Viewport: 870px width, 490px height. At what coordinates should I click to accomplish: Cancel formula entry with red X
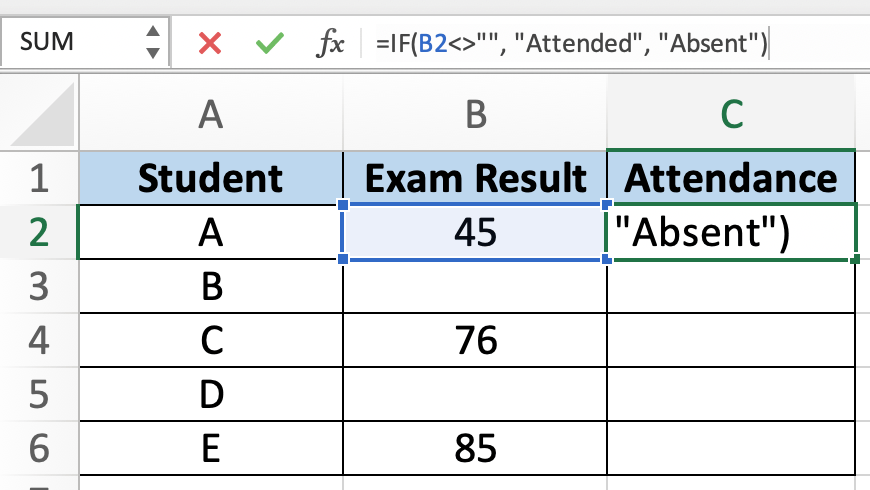pos(209,43)
